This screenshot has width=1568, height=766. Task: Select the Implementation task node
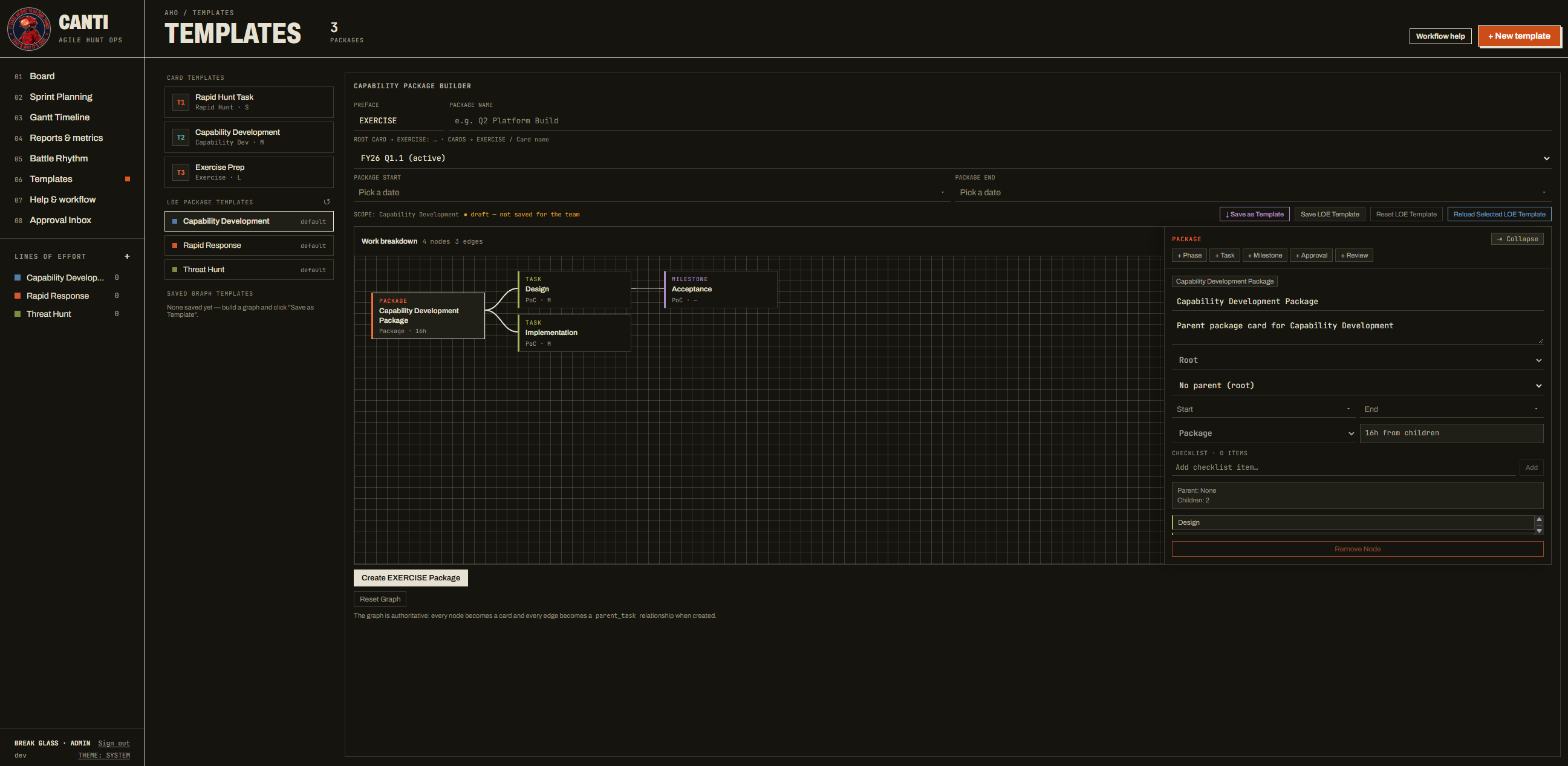574,333
